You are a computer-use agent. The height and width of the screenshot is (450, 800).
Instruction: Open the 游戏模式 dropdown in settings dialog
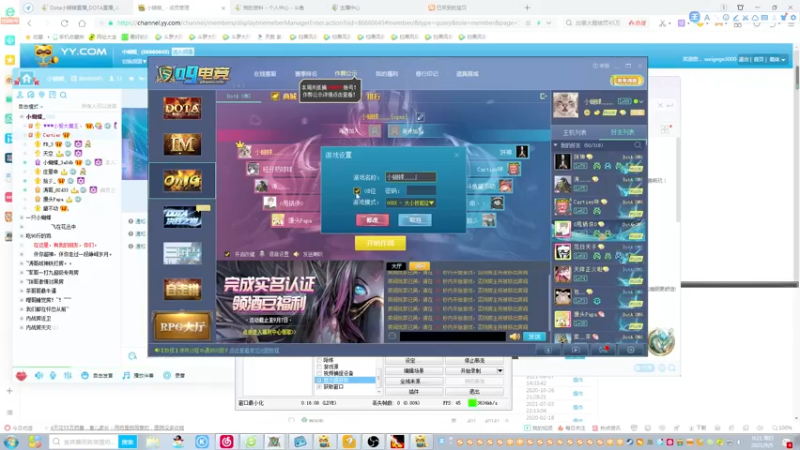click(410, 203)
